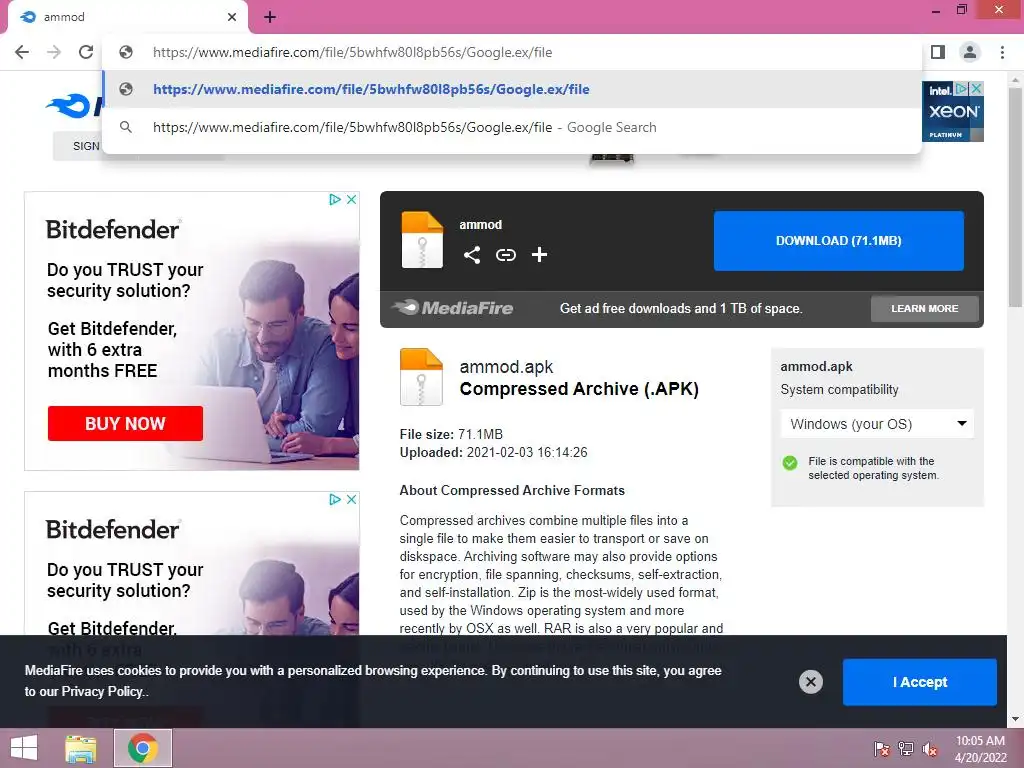Go to the next page with the forward arrow
Image resolution: width=1024 pixels, height=768 pixels.
click(54, 52)
